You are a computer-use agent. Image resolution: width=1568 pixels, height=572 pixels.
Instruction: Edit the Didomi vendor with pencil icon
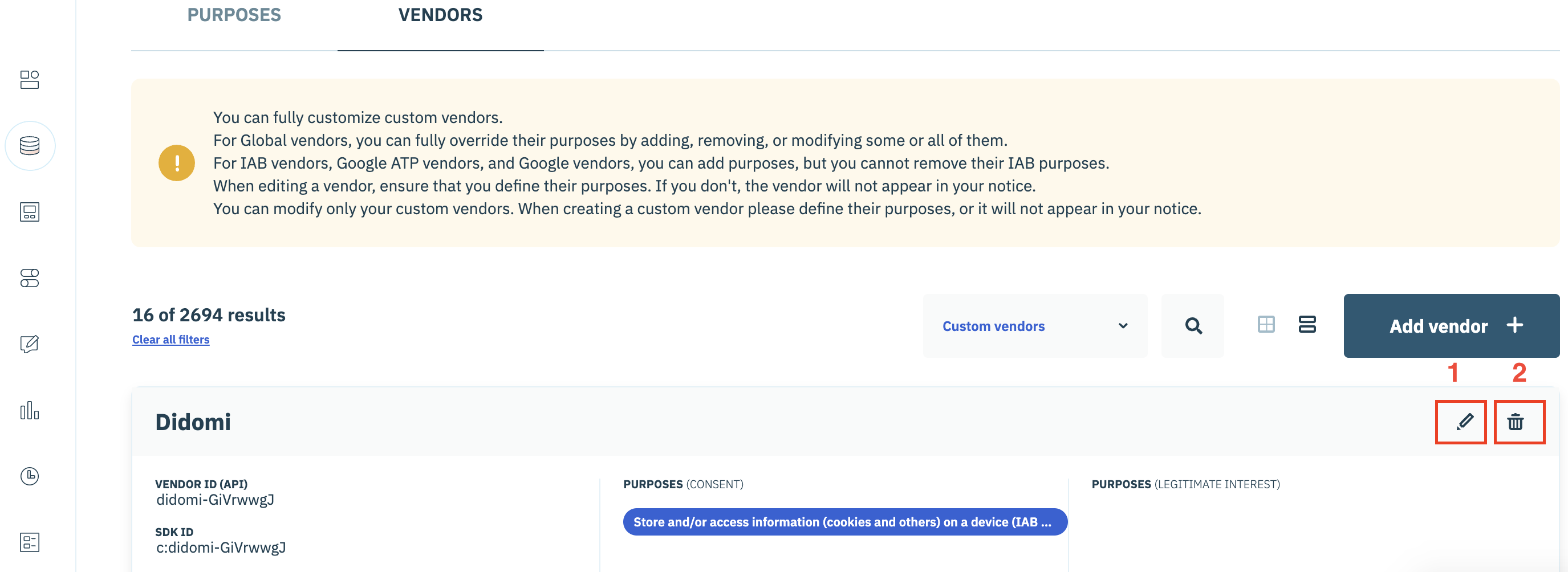[1464, 422]
